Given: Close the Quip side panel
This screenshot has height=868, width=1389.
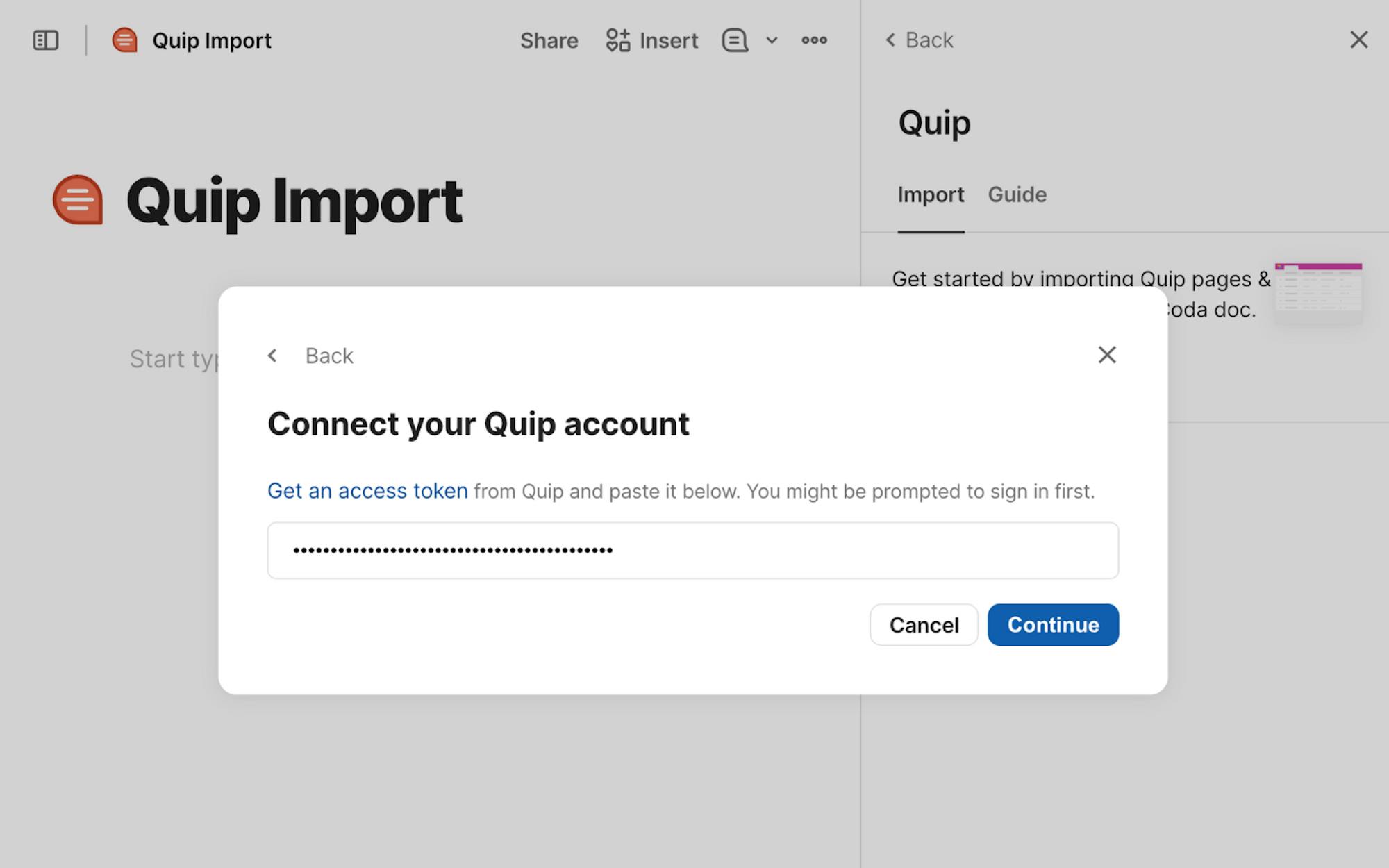Looking at the screenshot, I should [1358, 40].
